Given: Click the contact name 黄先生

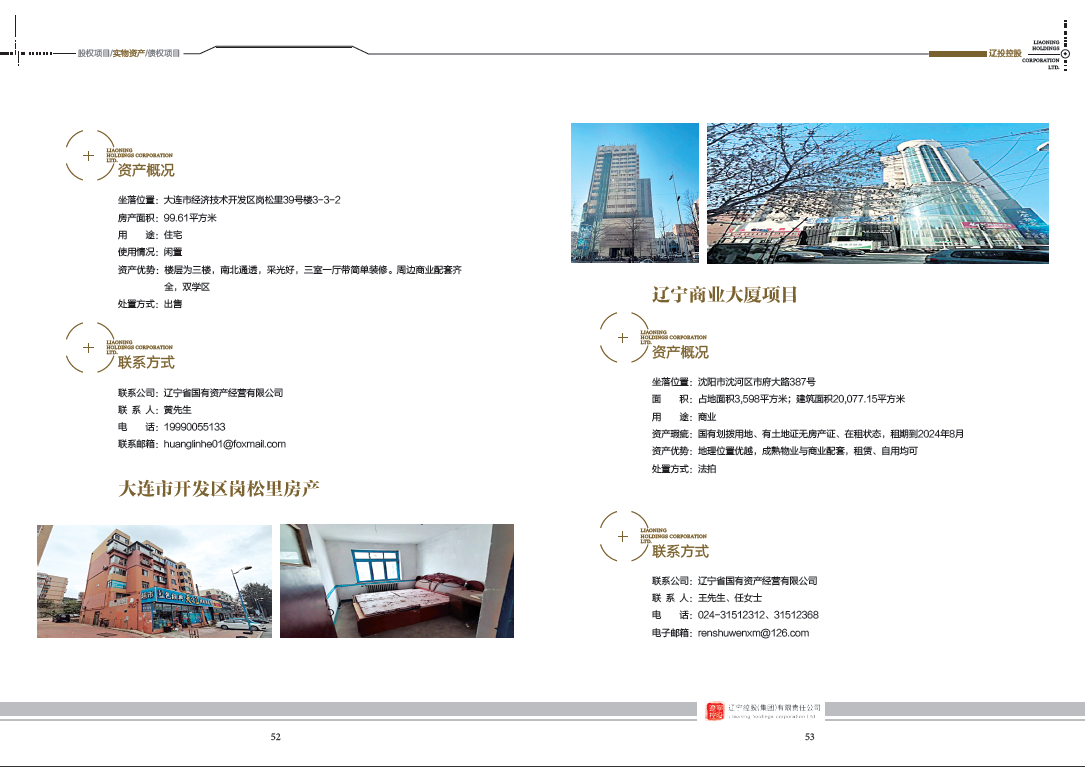Looking at the screenshot, I should tap(178, 410).
